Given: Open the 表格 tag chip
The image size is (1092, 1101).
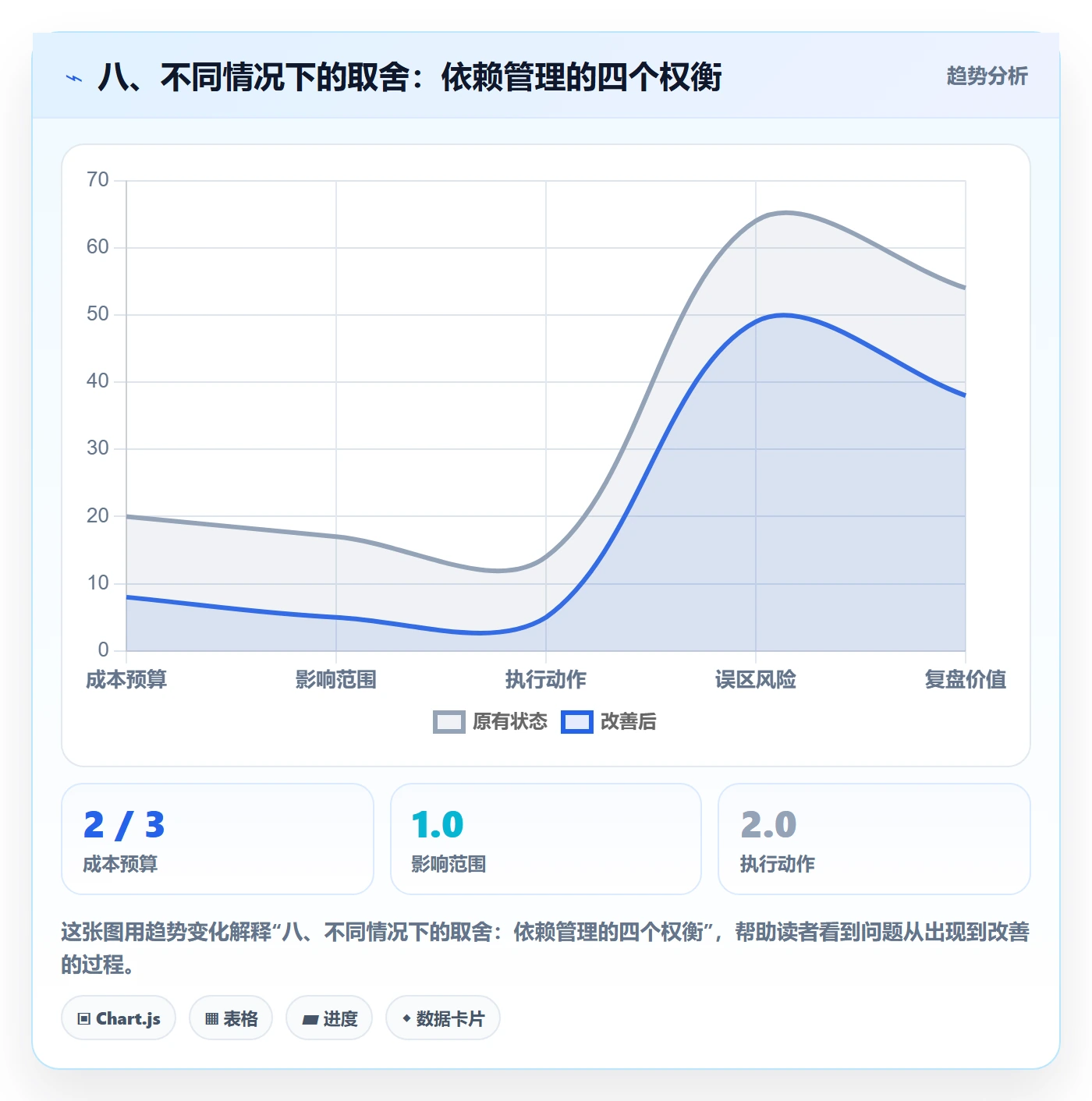Looking at the screenshot, I should tap(231, 1018).
